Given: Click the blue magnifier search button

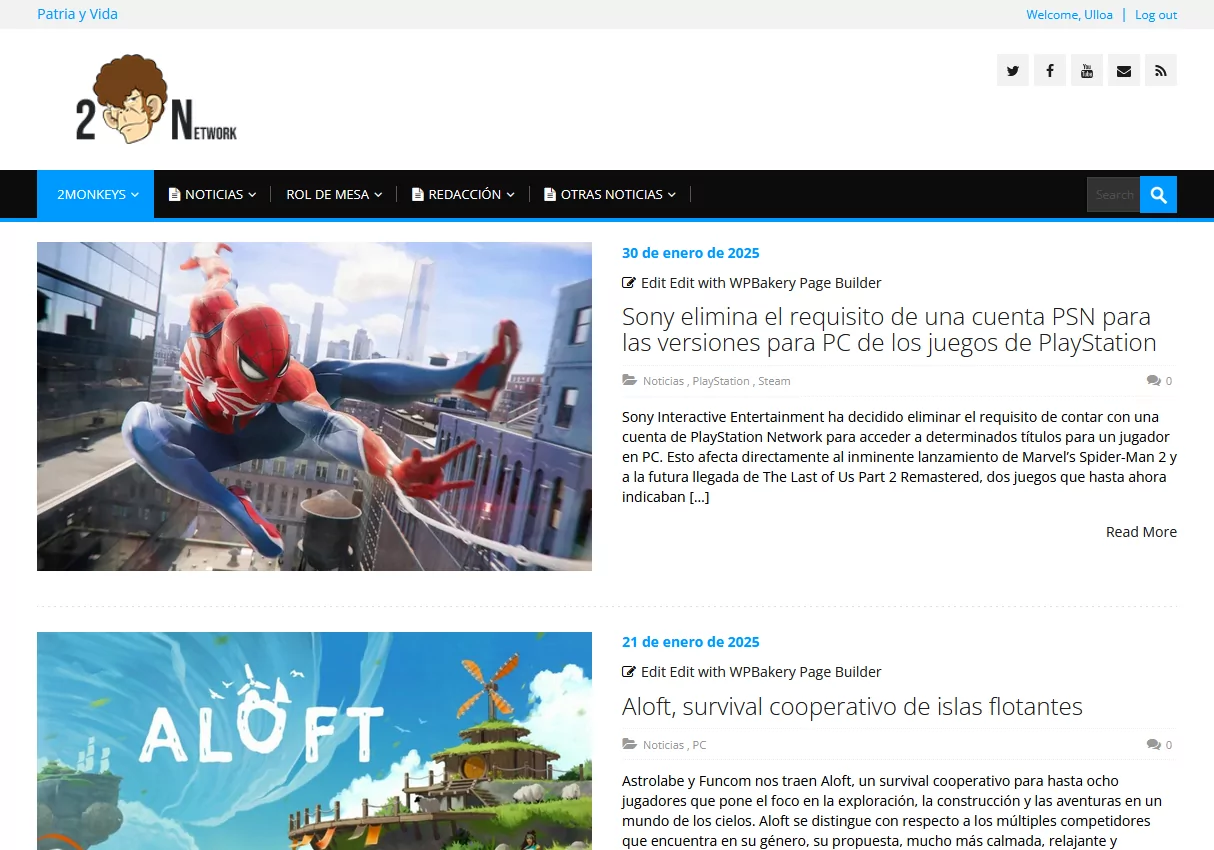Looking at the screenshot, I should [x=1159, y=195].
